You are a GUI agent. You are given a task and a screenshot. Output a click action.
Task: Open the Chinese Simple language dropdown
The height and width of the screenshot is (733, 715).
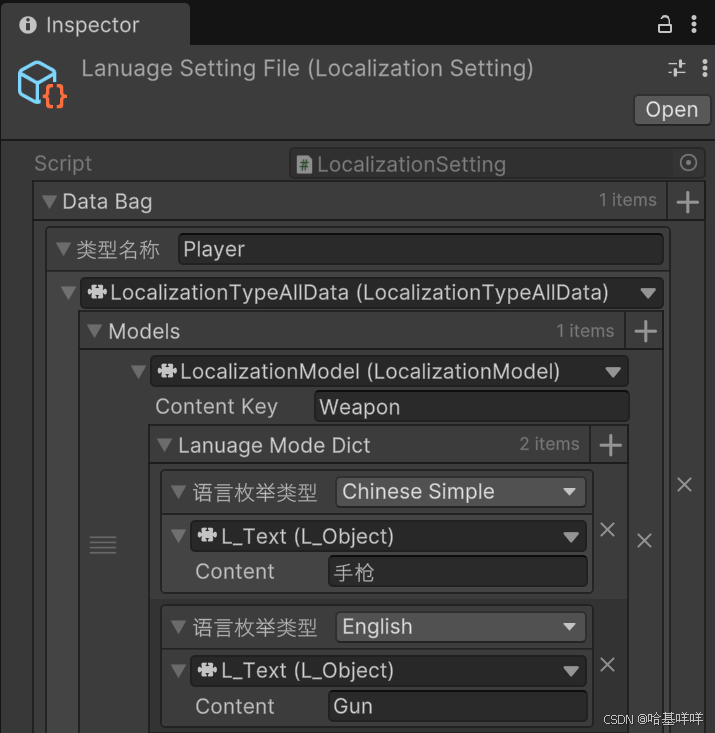461,492
